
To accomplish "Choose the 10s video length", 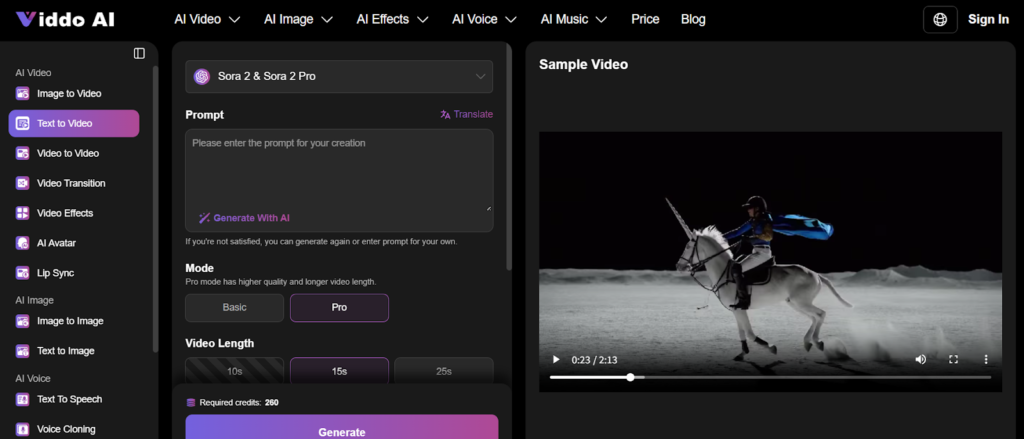I will [234, 371].
